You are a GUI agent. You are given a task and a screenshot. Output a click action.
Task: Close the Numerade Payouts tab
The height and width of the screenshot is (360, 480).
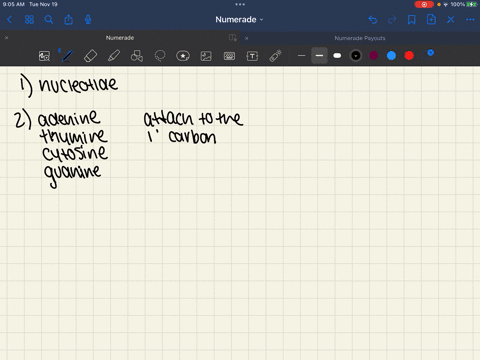coord(246,38)
